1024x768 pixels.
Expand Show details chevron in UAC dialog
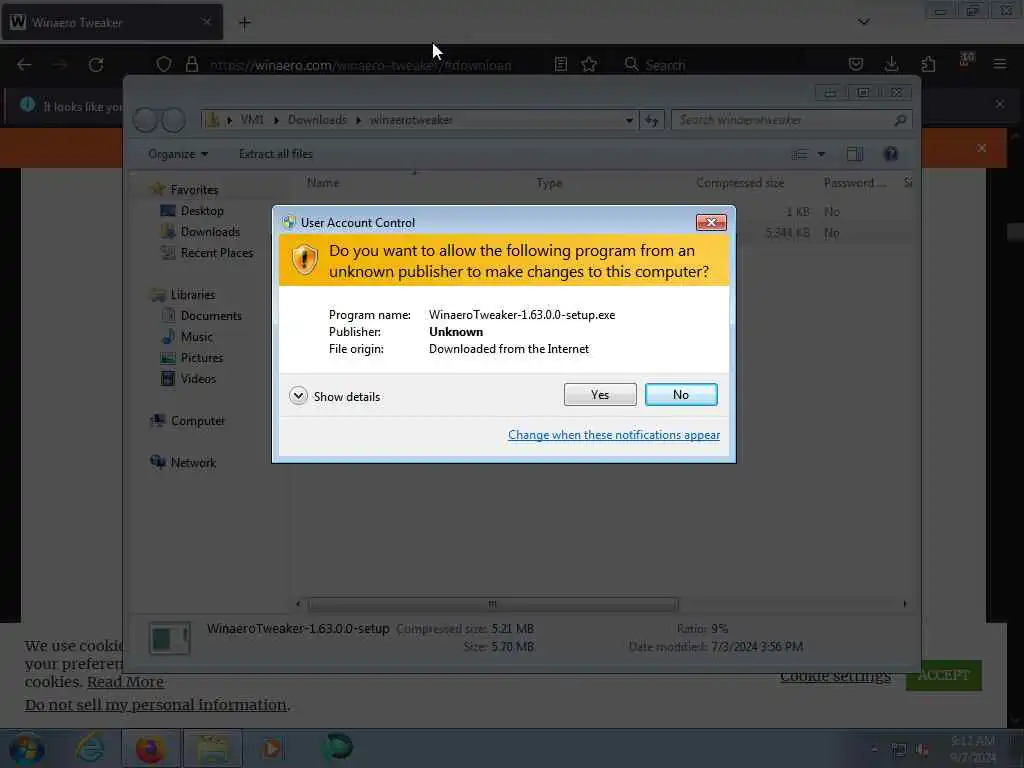(x=298, y=396)
